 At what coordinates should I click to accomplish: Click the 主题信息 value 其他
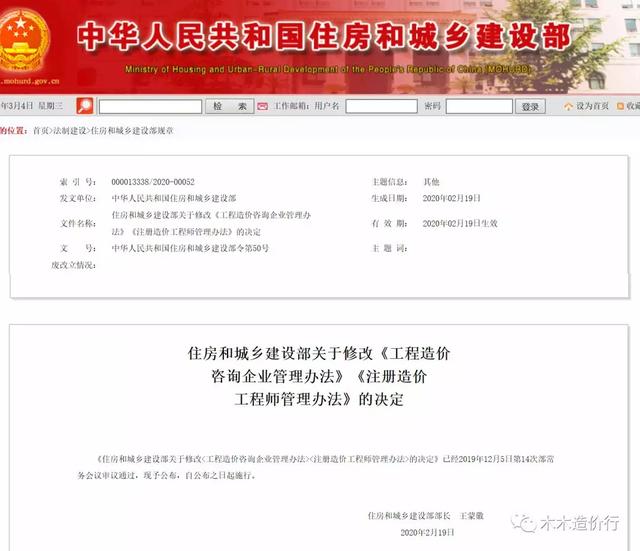[431, 182]
